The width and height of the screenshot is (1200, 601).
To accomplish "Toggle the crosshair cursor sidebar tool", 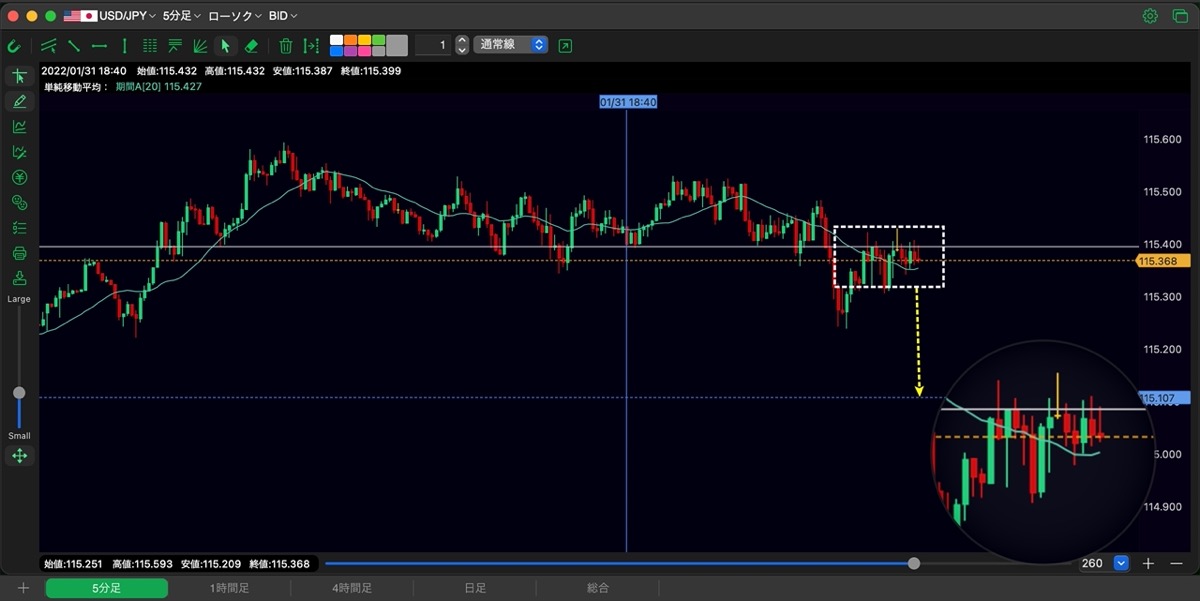I will click(19, 77).
